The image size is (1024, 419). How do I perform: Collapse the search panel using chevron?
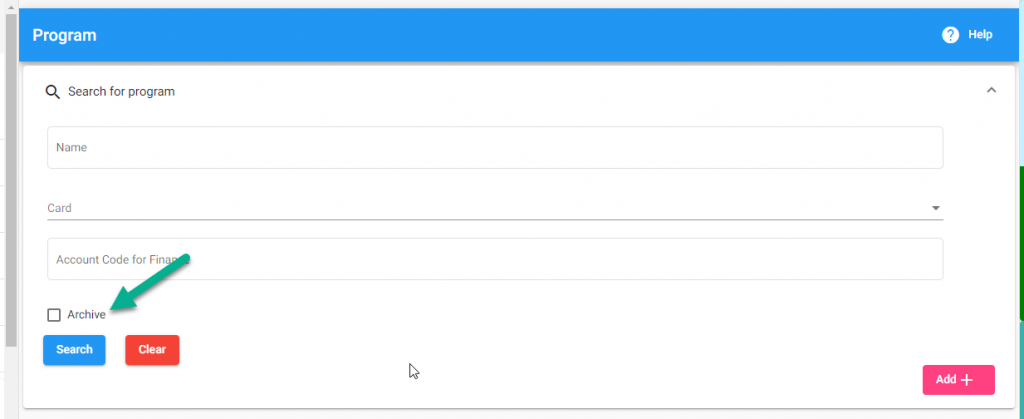pos(991,90)
